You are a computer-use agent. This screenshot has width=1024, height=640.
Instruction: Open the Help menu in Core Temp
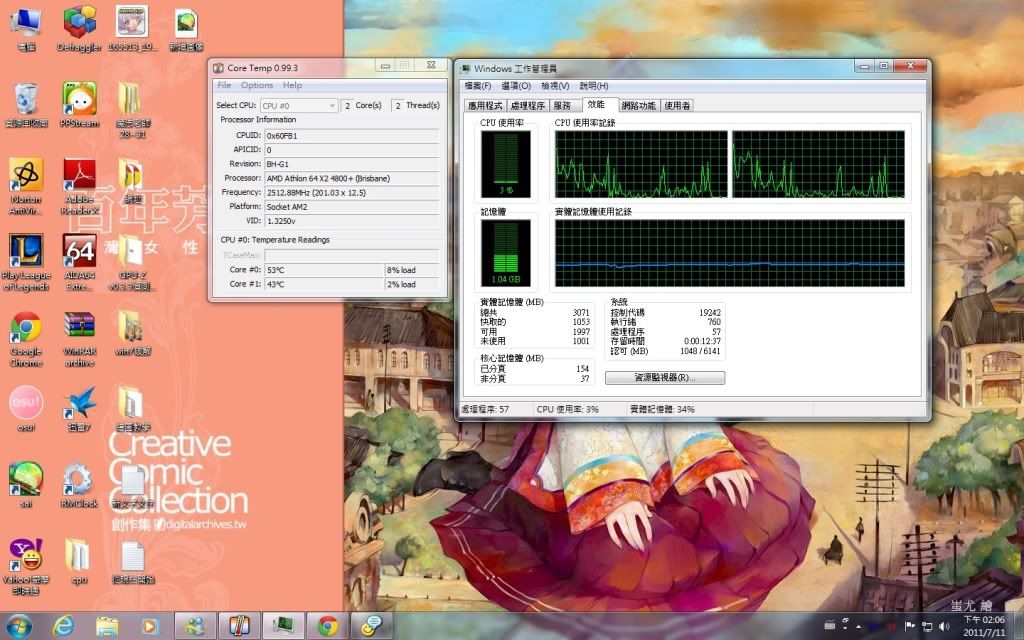[x=292, y=85]
